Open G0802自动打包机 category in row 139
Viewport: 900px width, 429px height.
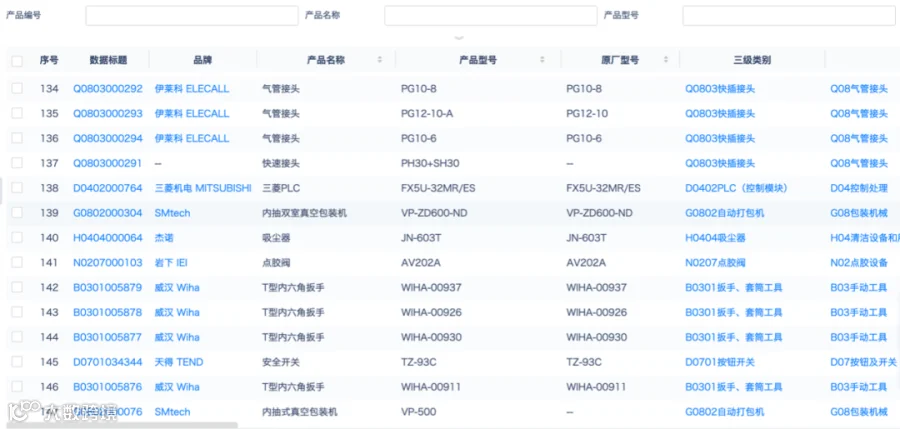point(725,212)
